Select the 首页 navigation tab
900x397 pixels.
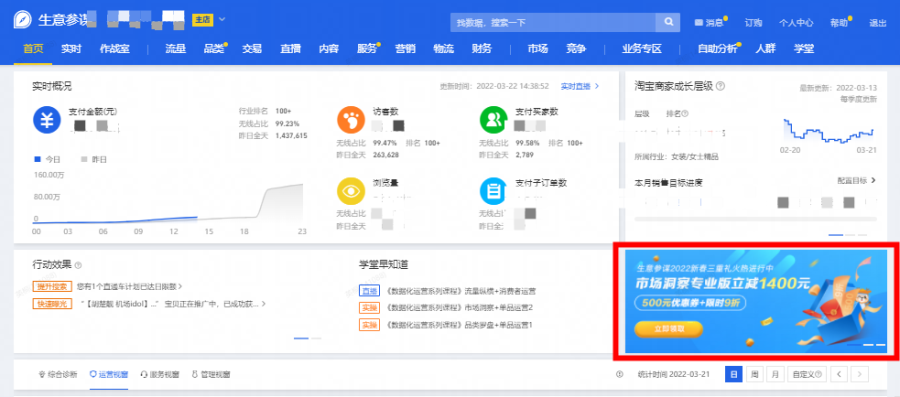coord(33,49)
